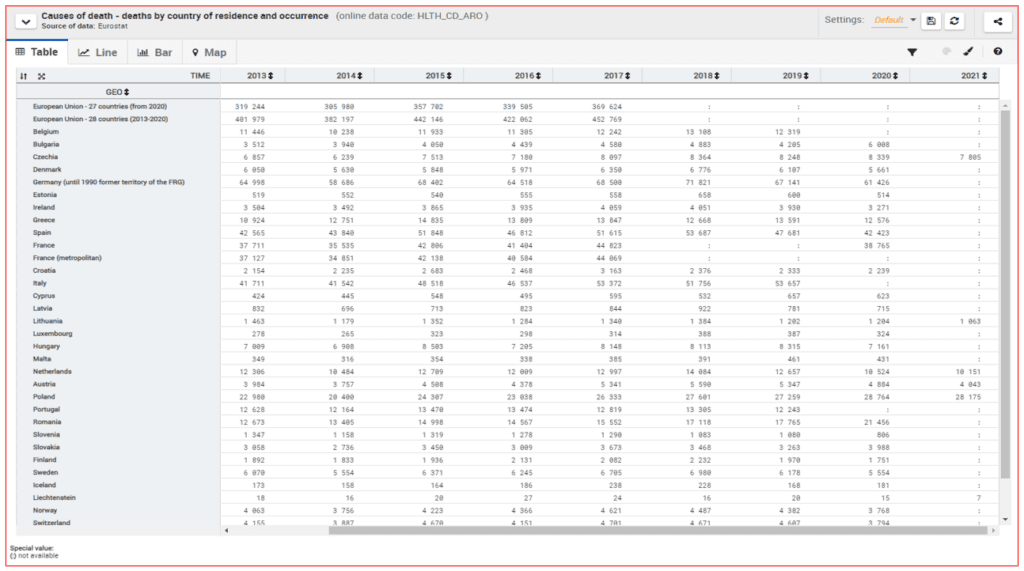The width and height of the screenshot is (1024, 571).
Task: Open the share dataset button
Action: (997, 21)
